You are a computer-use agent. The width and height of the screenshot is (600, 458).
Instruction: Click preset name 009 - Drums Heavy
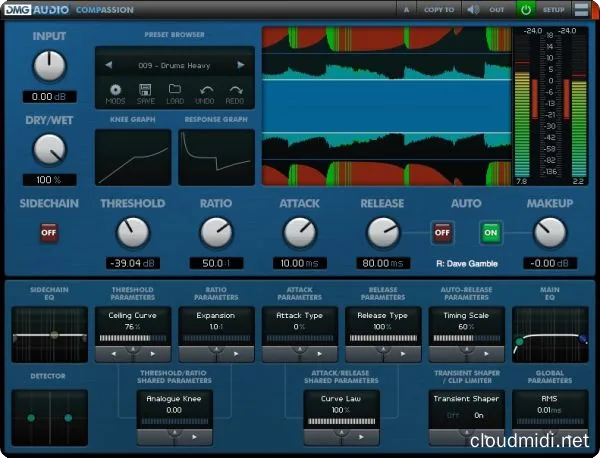[x=174, y=65]
